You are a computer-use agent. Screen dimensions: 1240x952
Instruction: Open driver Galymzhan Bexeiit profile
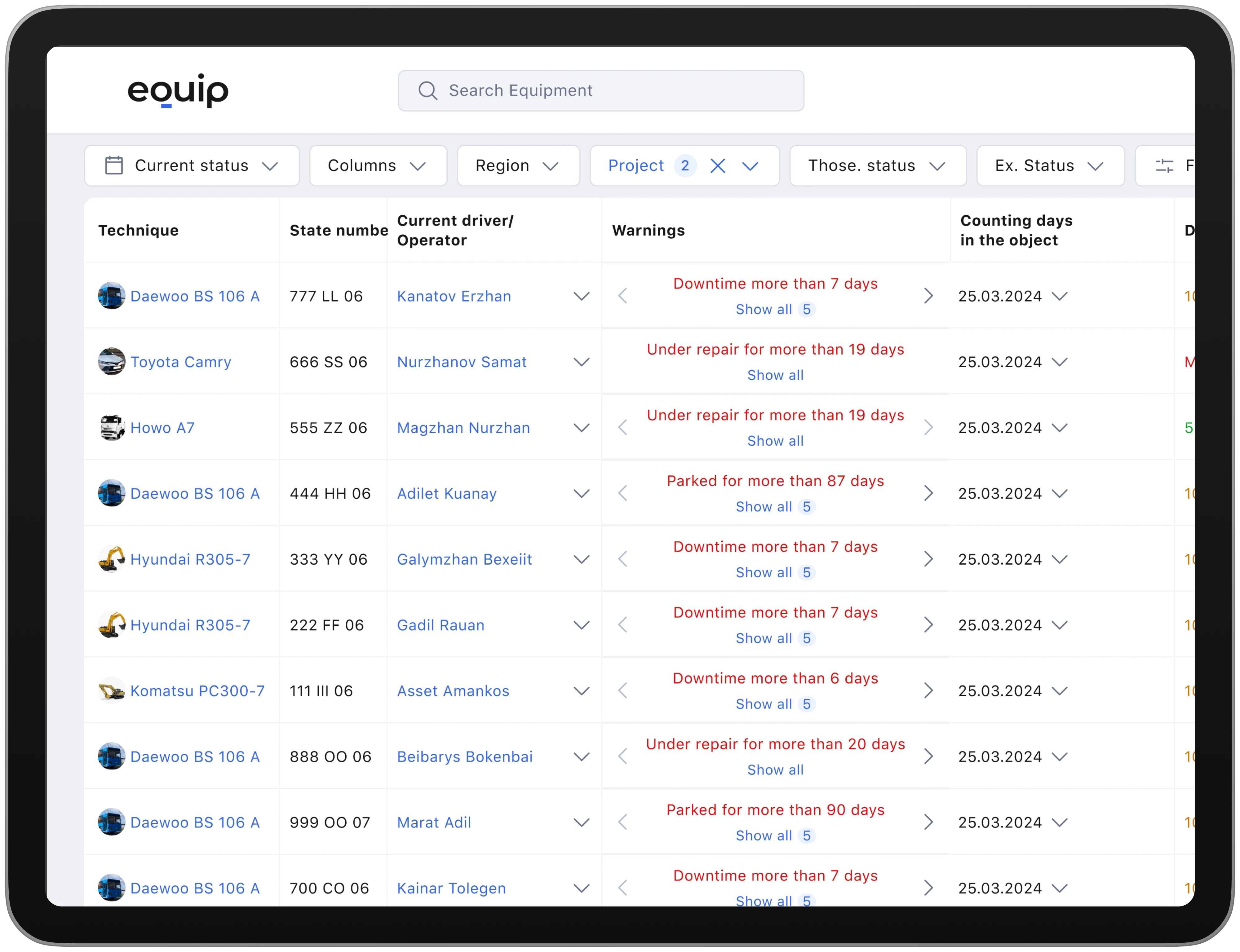[x=464, y=559]
